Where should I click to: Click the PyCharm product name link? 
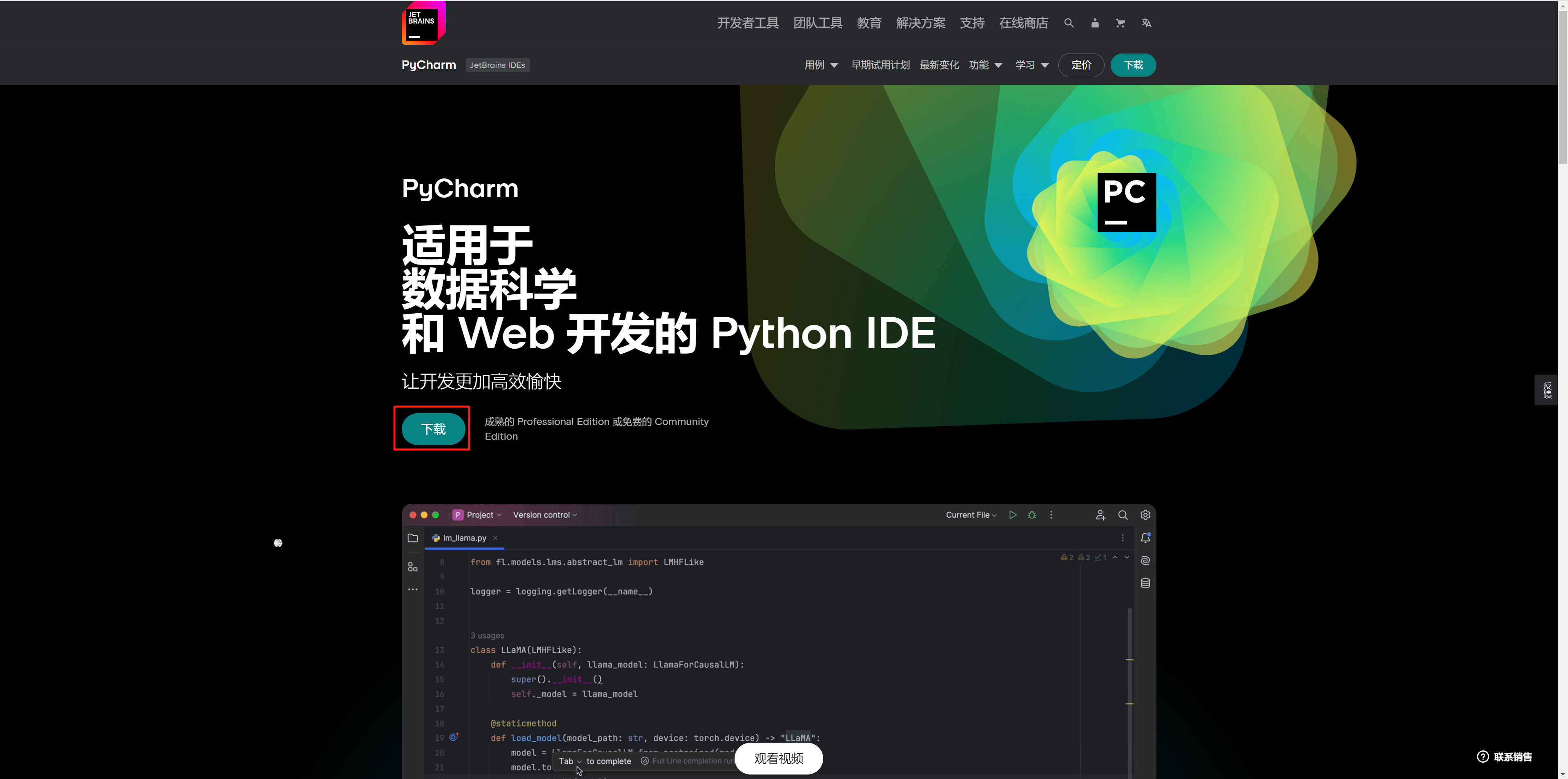428,65
